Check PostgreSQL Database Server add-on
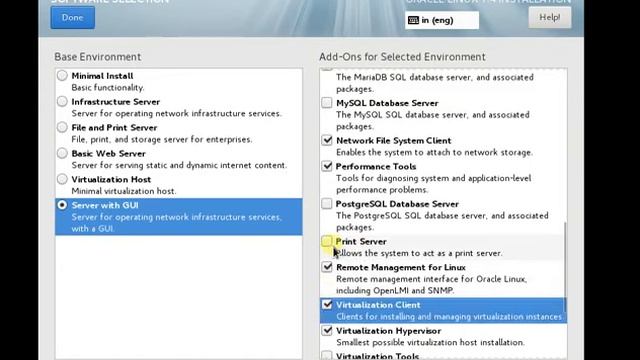640x360 pixels. point(327,203)
